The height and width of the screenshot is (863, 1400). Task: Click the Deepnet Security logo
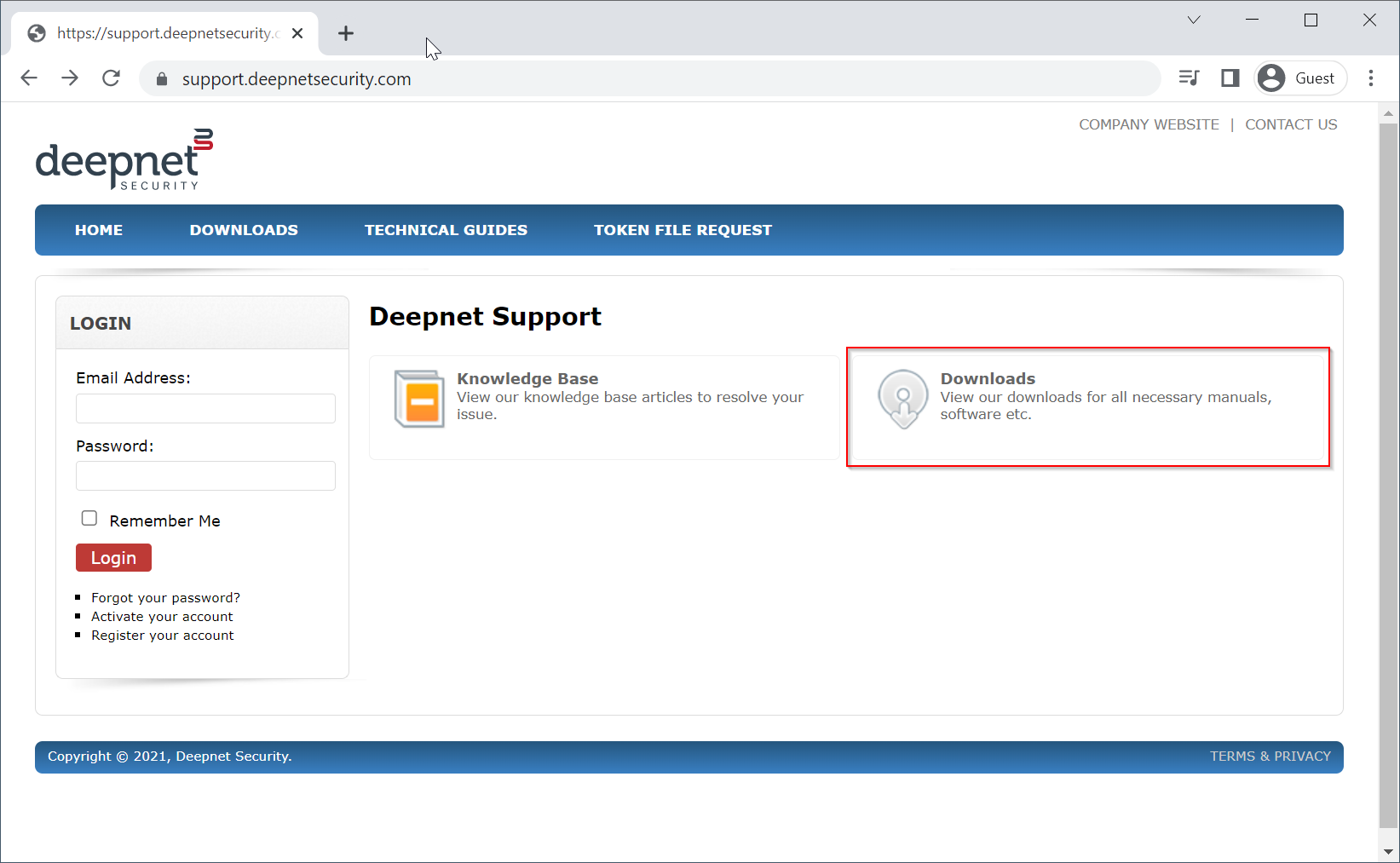pos(124,159)
